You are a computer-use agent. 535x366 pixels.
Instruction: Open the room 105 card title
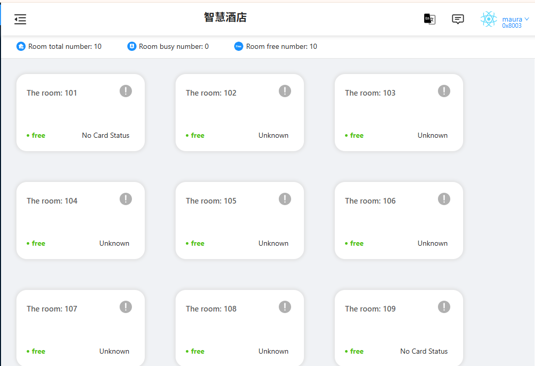tap(211, 201)
